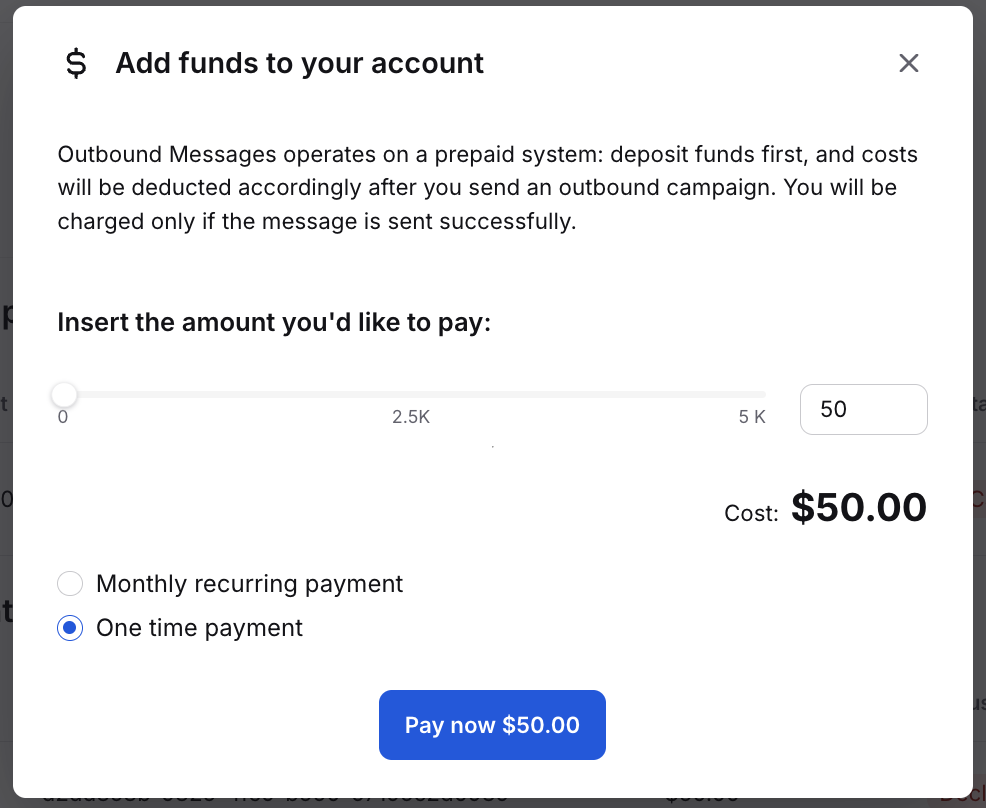Select Monthly recurring payment radio button

pos(70,584)
